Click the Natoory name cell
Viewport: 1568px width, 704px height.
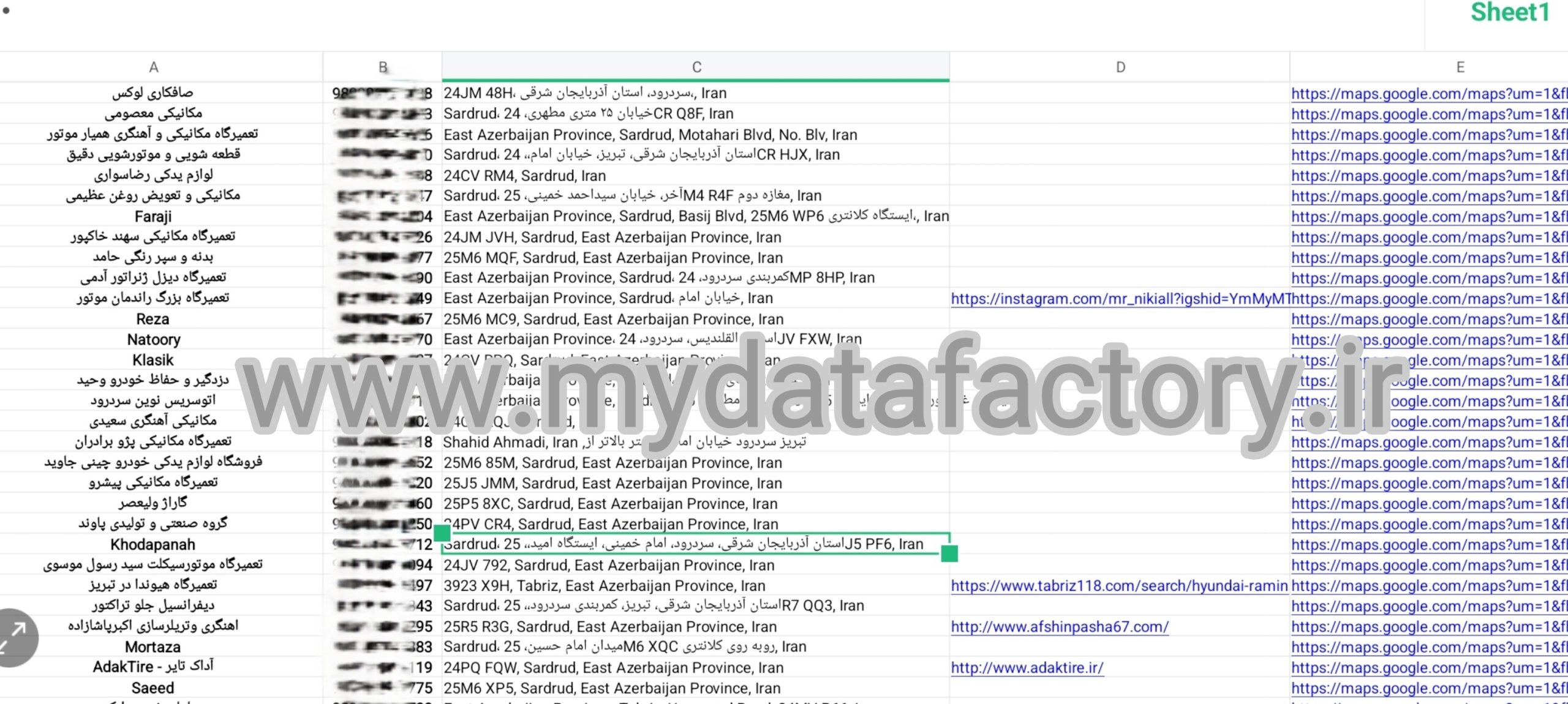pyautogui.click(x=153, y=340)
